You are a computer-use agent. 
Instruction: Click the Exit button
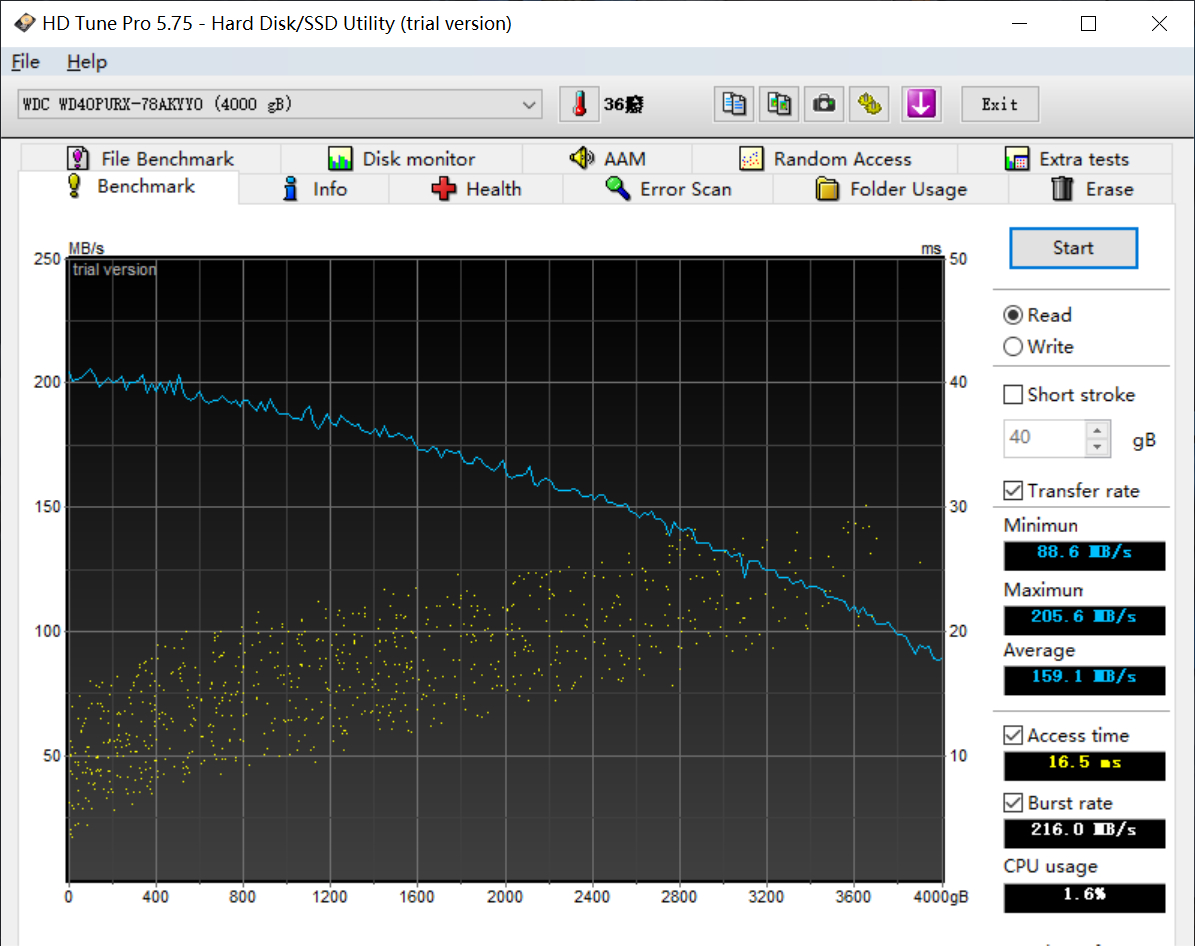(999, 104)
